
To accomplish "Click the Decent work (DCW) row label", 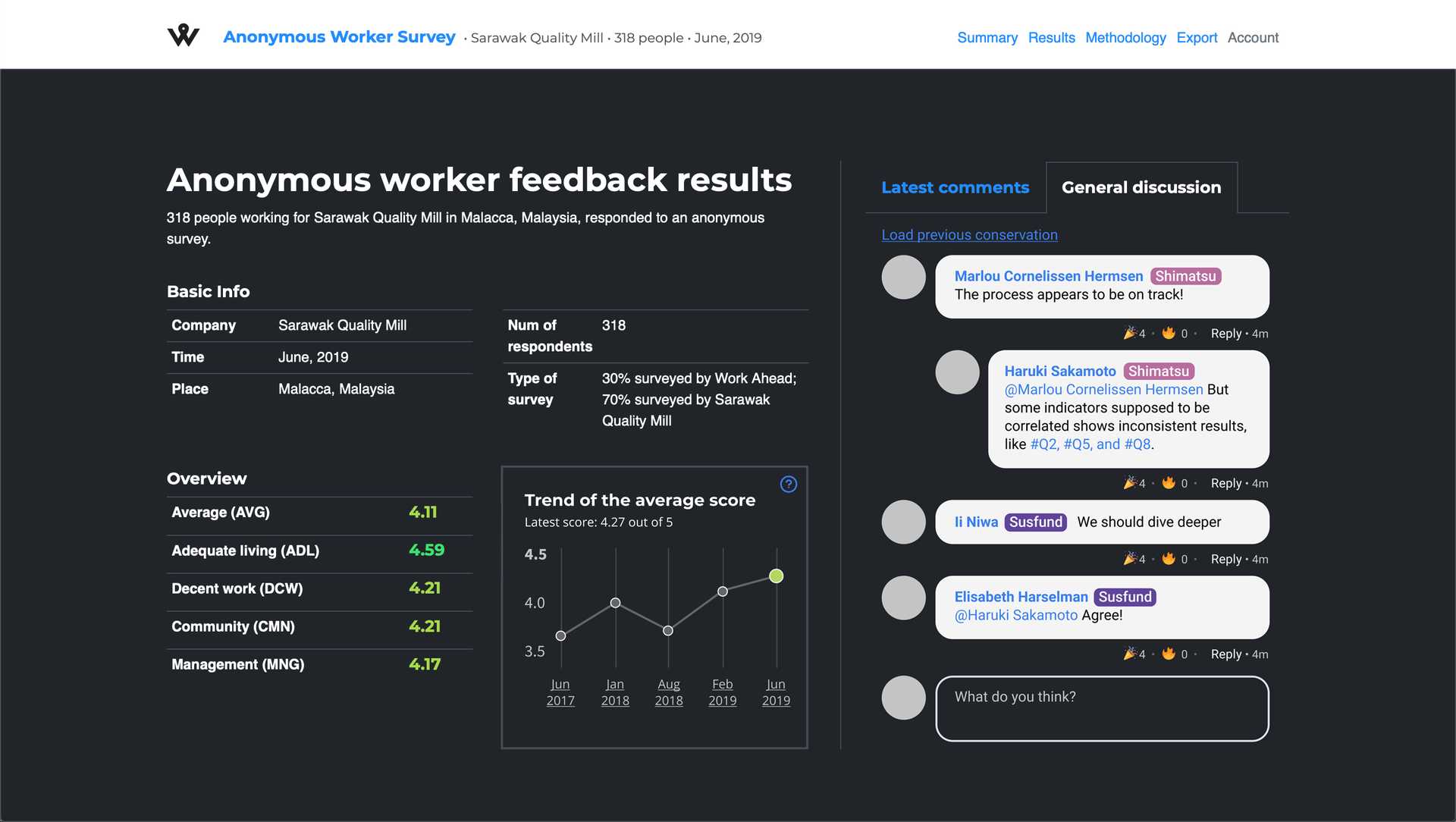I will pos(237,588).
